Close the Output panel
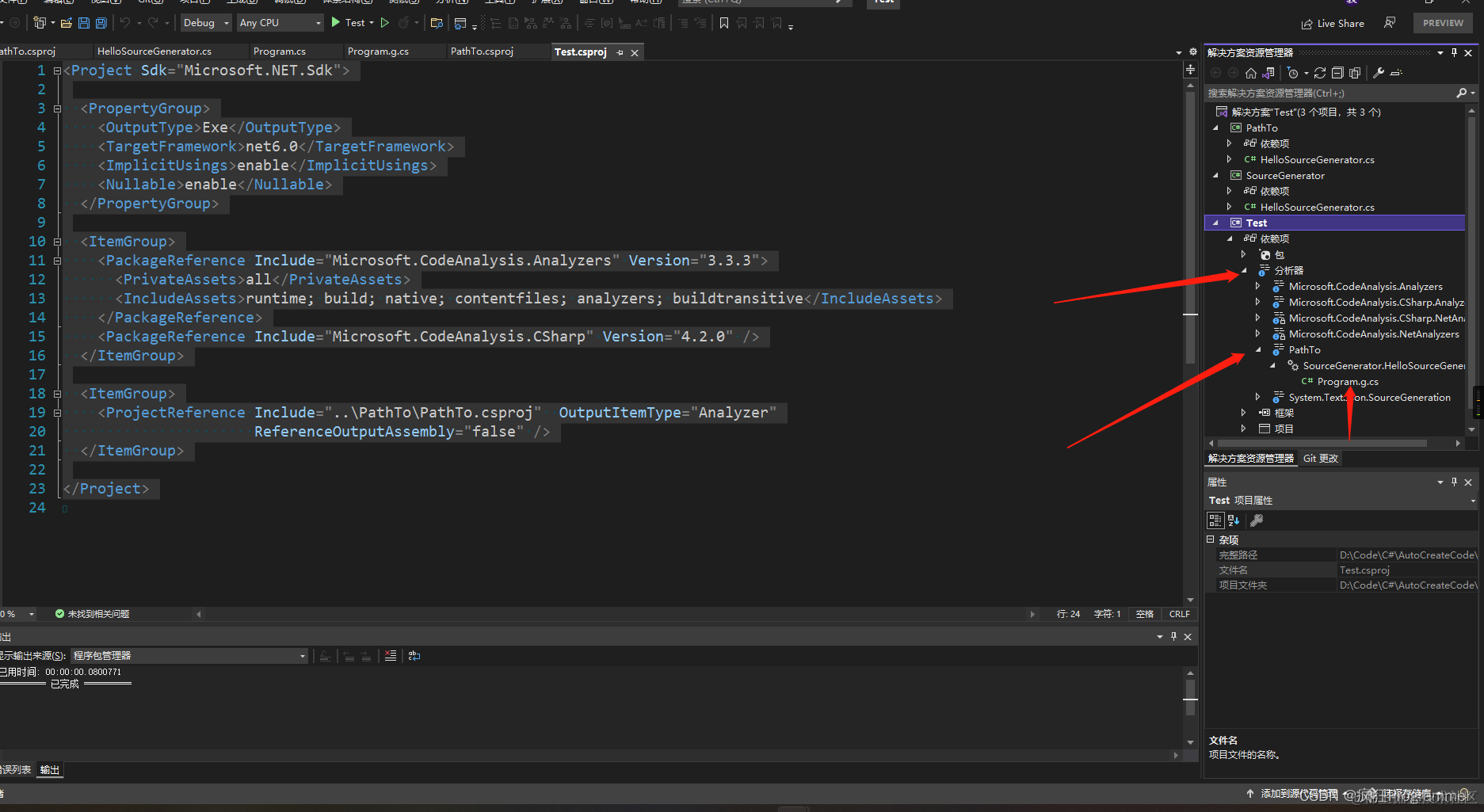 click(1188, 637)
